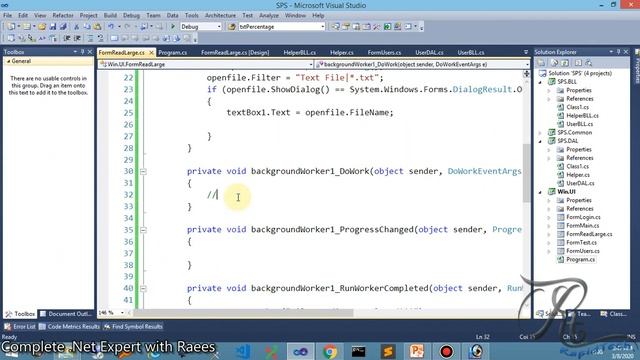Click the Visual Studio taskbar icon

tap(300, 351)
